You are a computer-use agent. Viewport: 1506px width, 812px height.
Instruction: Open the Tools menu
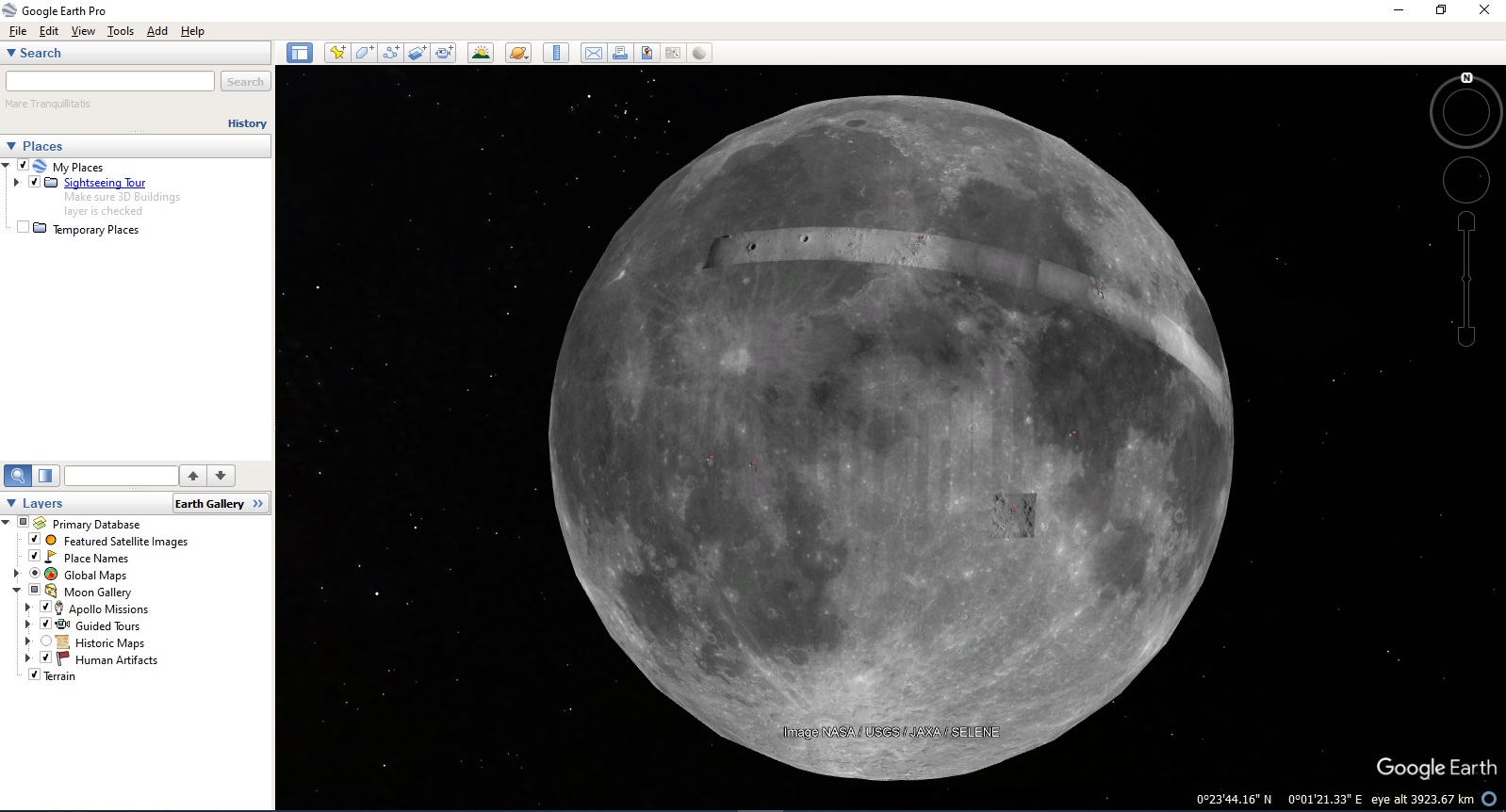coord(121,31)
